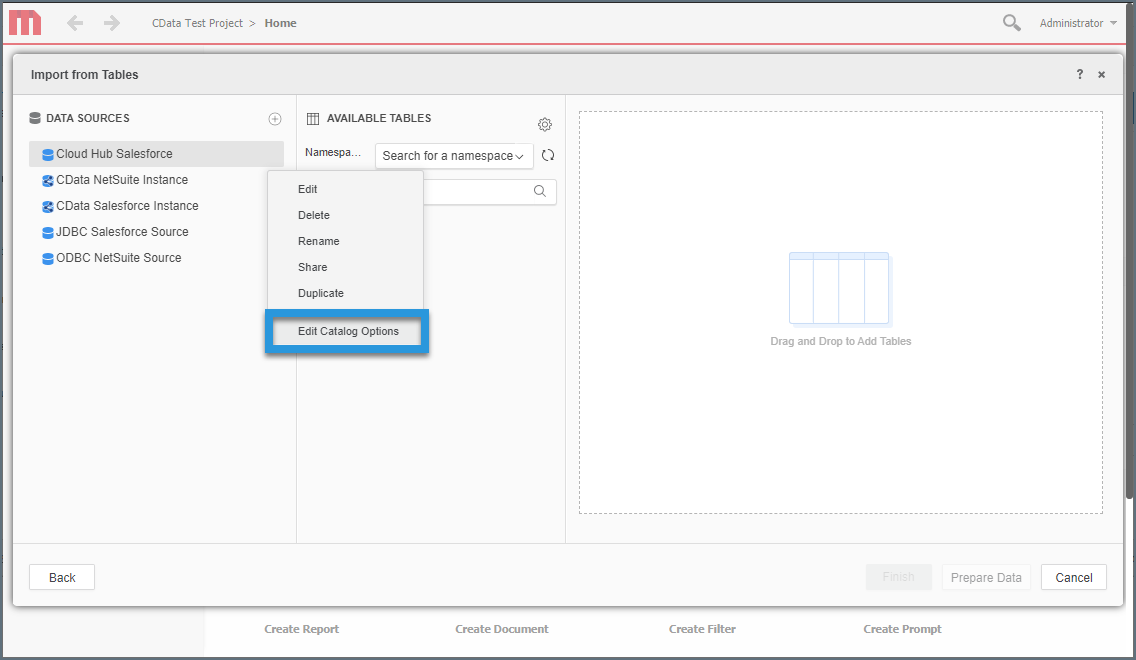Viewport: 1136px width, 660px height.
Task: Open the Search for a namespace dropdown
Action: point(453,156)
